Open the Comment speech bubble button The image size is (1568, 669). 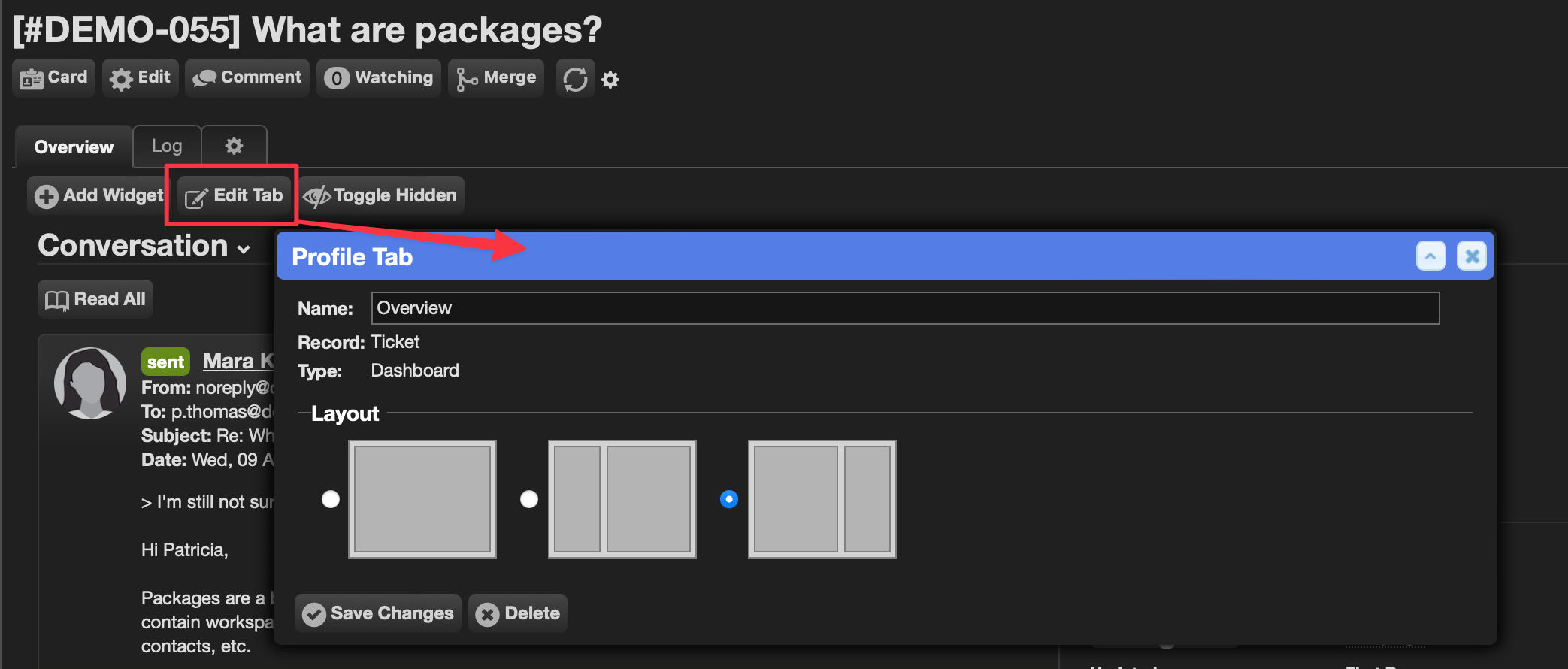click(247, 78)
